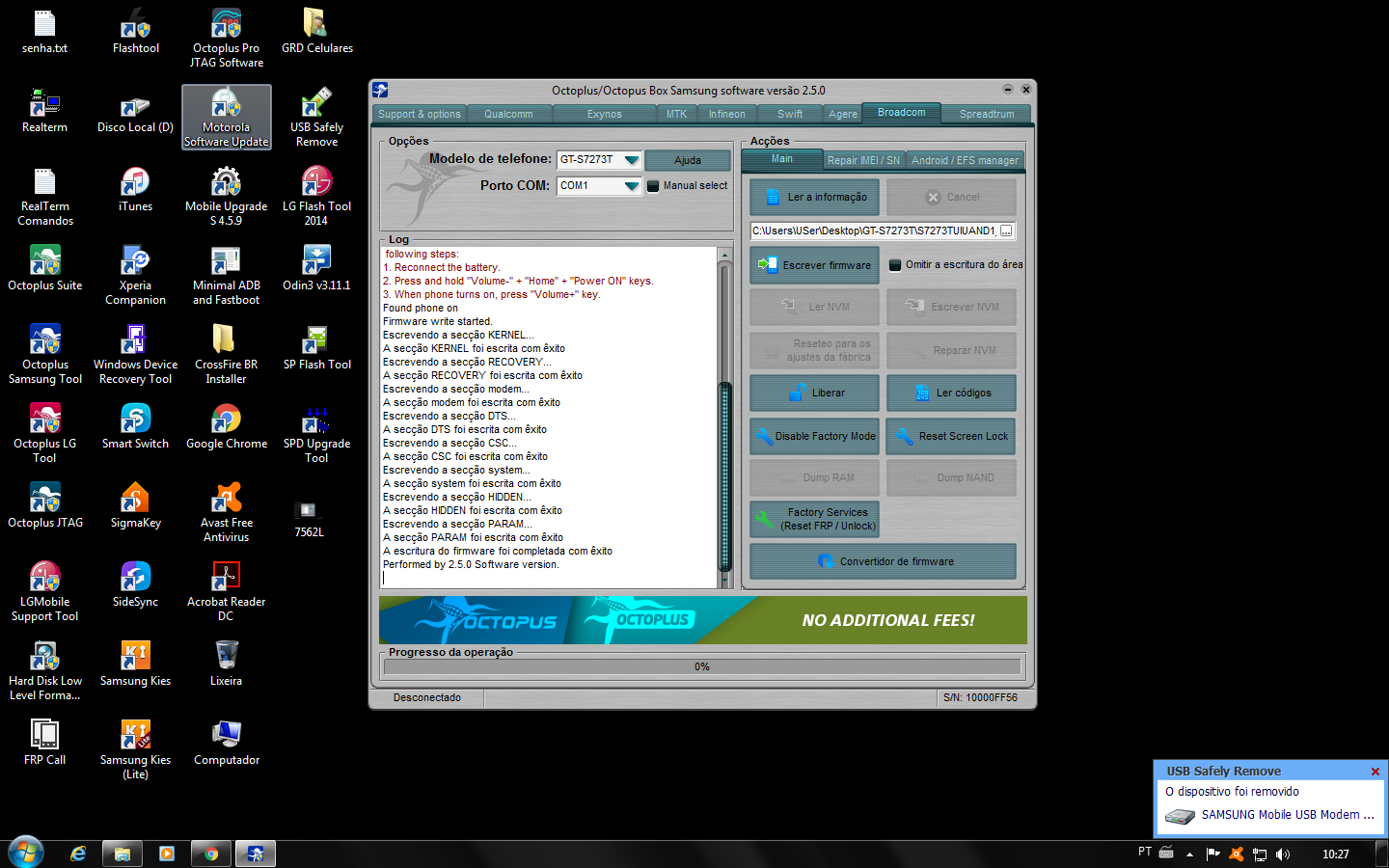
Task: Click the Log panel vertical scrollbar
Action: pos(725,418)
